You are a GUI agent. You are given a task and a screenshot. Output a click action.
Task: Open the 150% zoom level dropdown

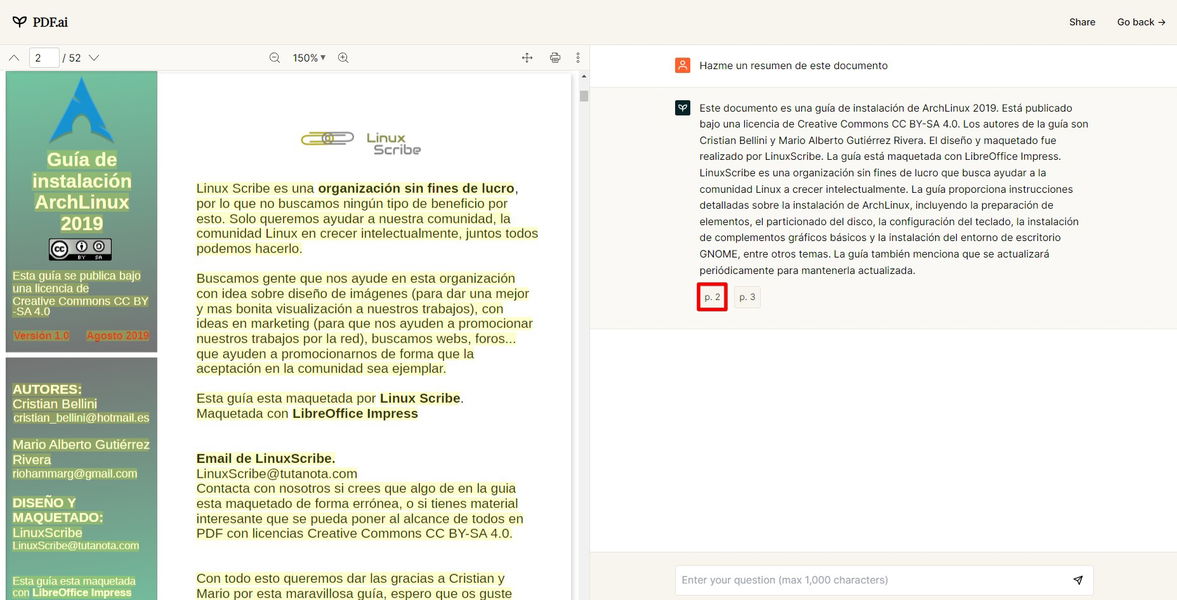coord(309,58)
